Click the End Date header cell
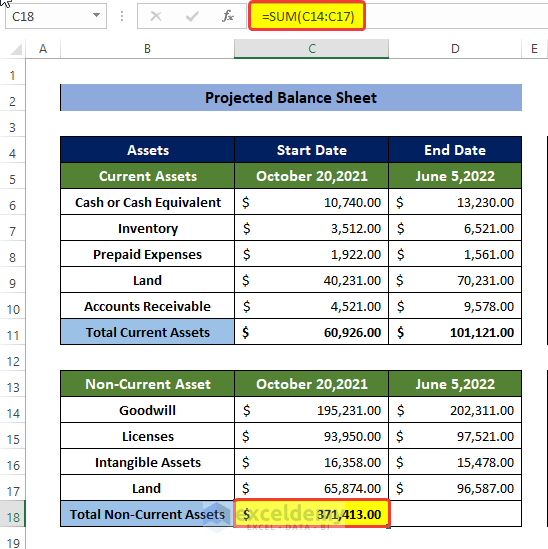Screen dimensions: 548x549 pyautogui.click(x=455, y=150)
